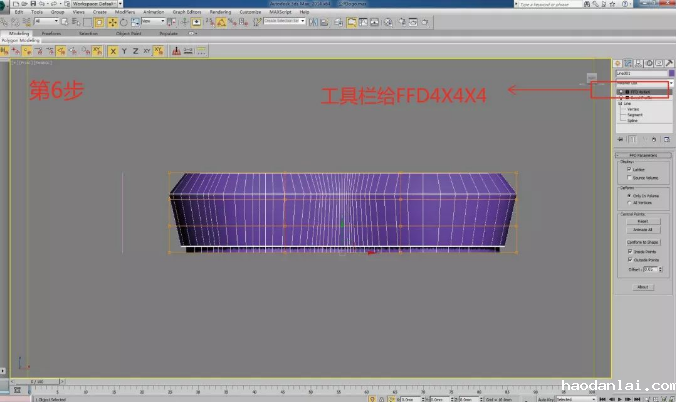Image resolution: width=676 pixels, height=402 pixels.
Task: Click the Reset control points button
Action: click(643, 221)
